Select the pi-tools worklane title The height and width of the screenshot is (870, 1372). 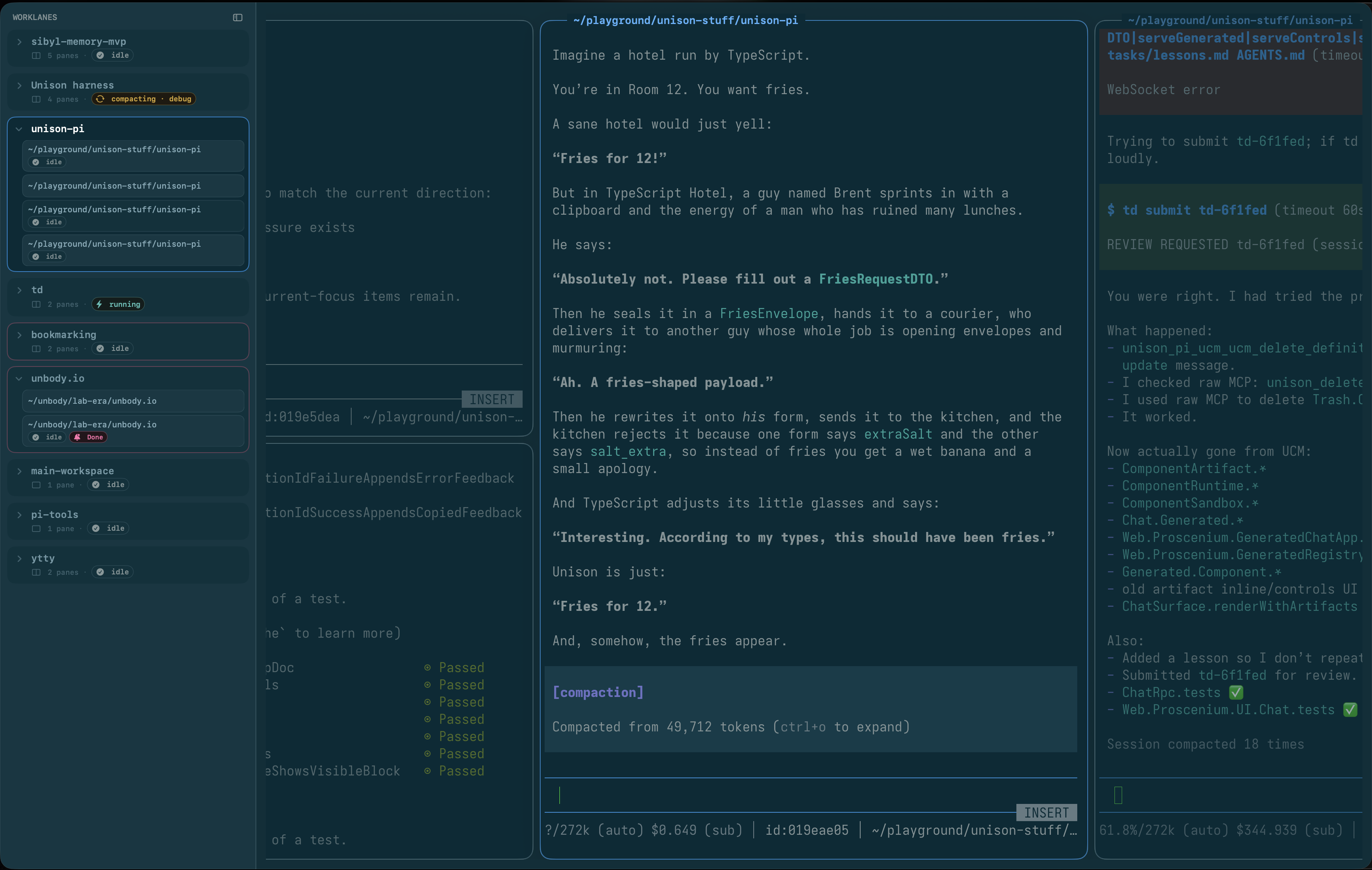pos(55,515)
